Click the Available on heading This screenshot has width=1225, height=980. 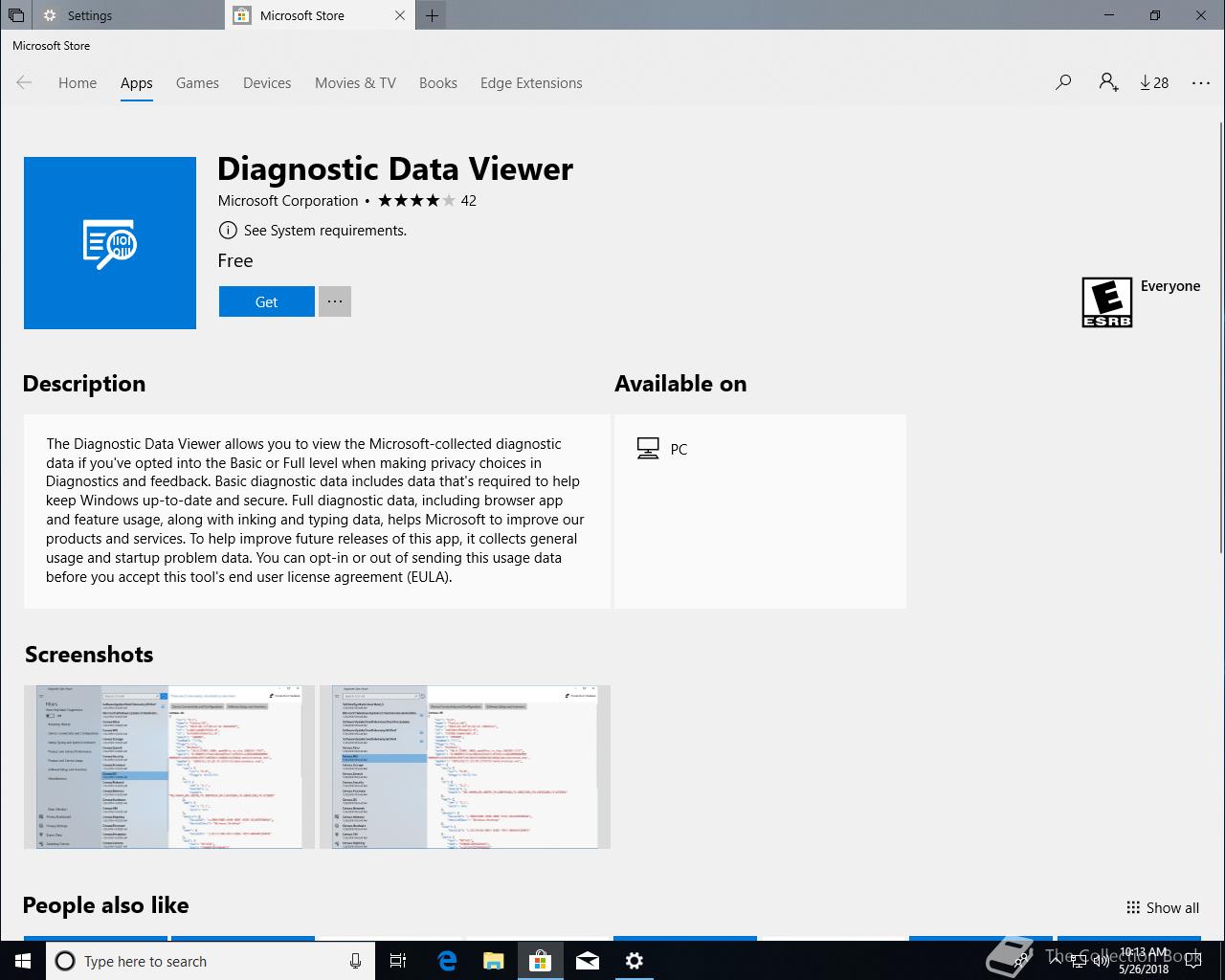click(680, 384)
